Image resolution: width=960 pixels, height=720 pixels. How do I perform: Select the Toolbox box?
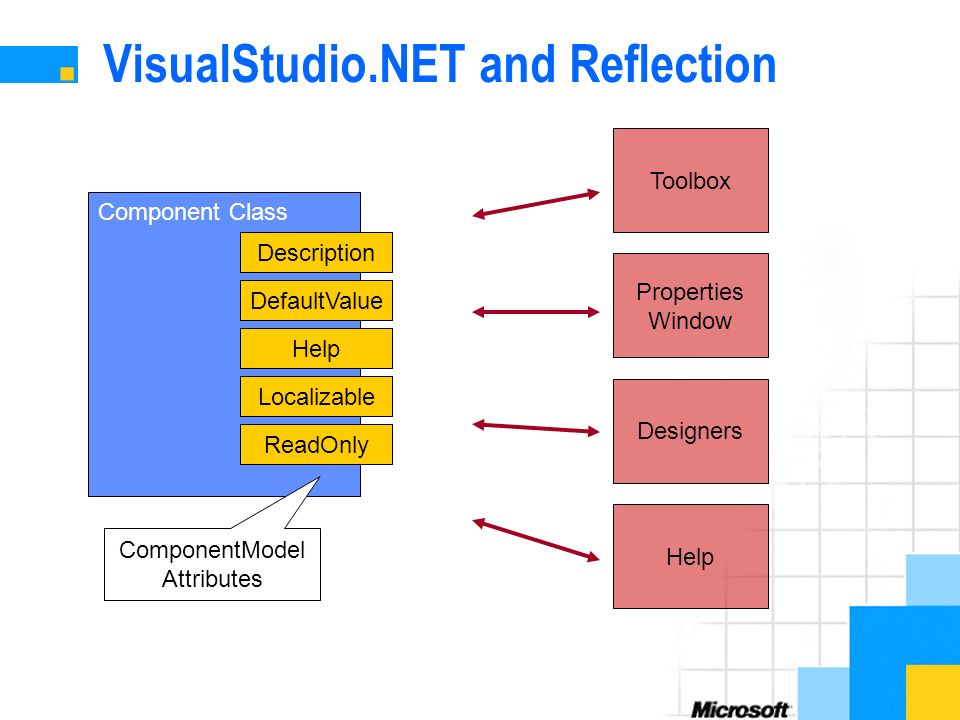tap(691, 181)
